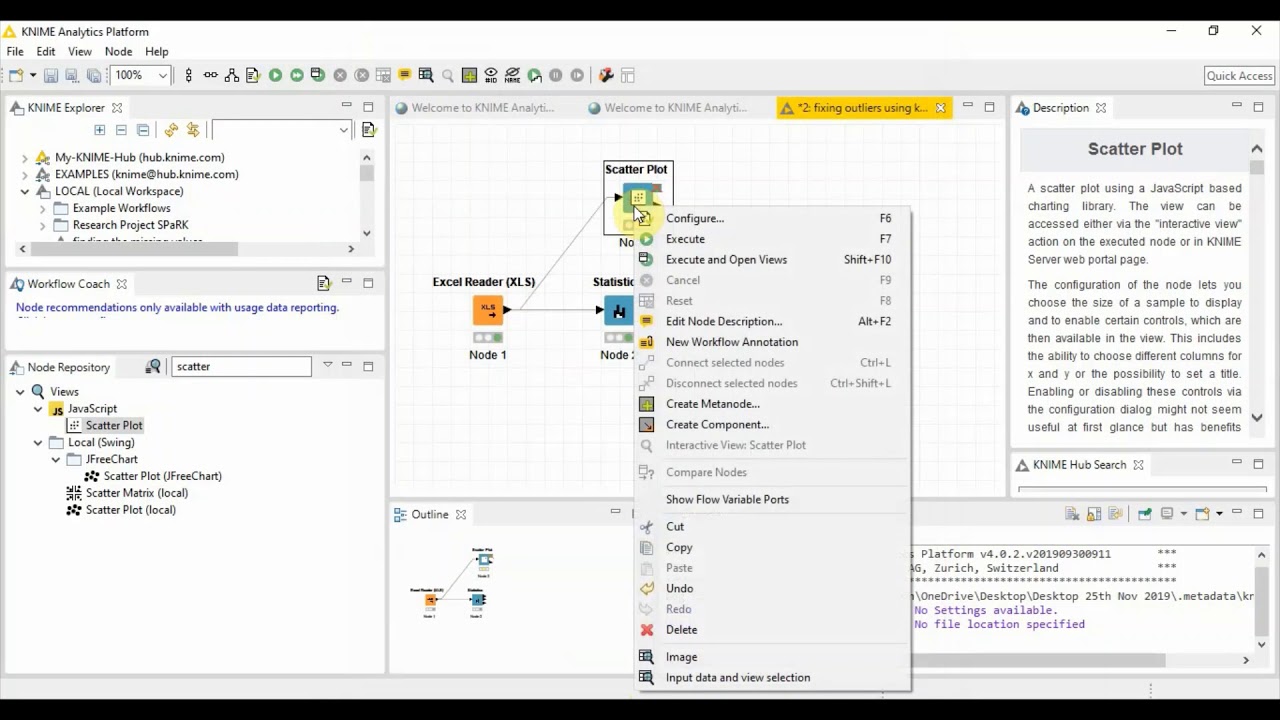Click the Node Repository search box containing scatter
The image size is (1280, 720).
[x=241, y=367]
